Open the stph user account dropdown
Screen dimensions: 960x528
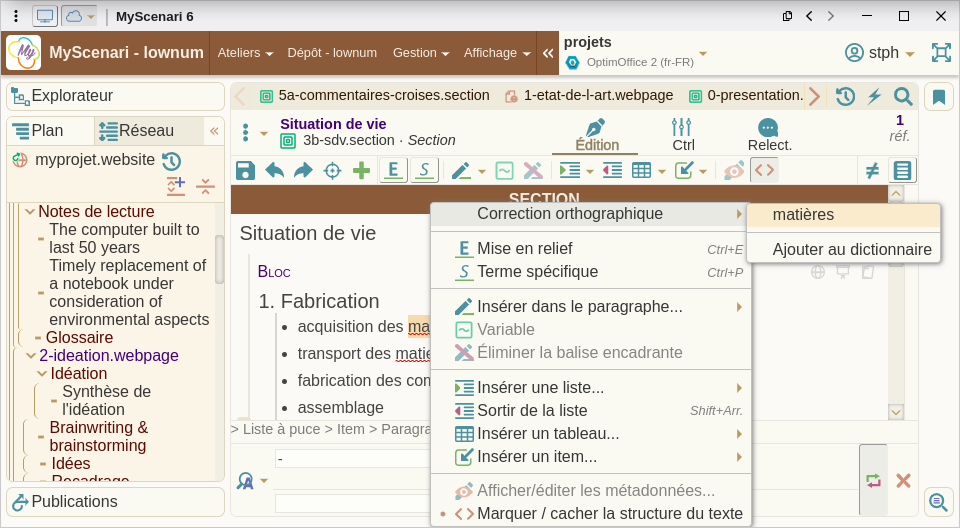pyautogui.click(x=881, y=53)
